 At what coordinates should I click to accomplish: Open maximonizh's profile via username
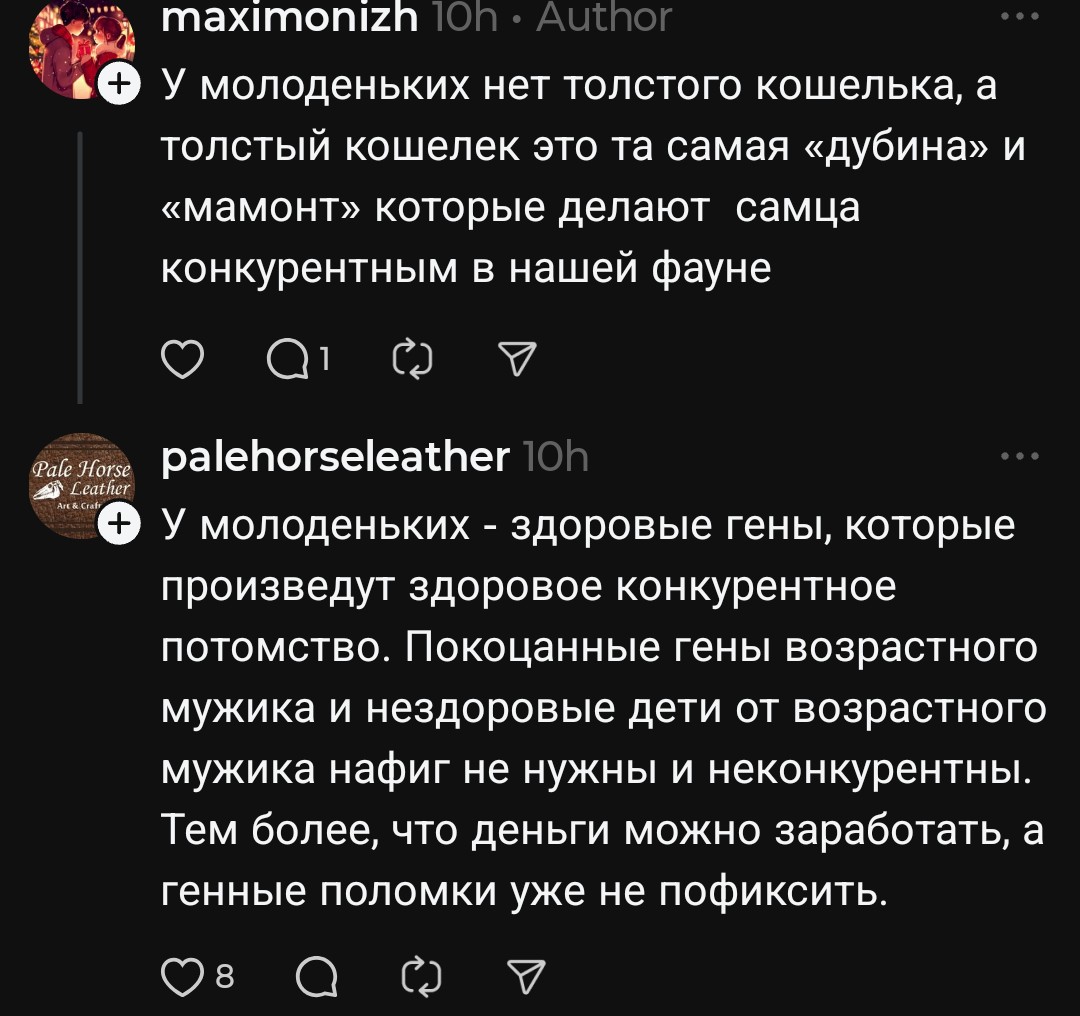point(289,17)
